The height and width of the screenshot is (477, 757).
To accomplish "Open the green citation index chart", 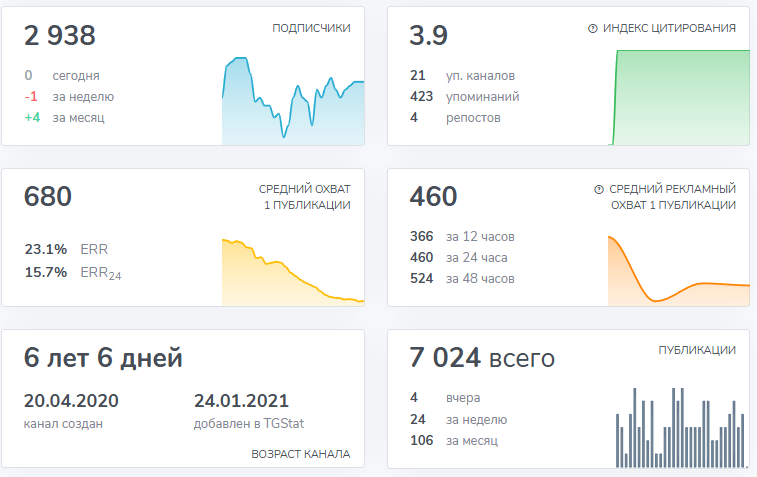I will coord(679,98).
